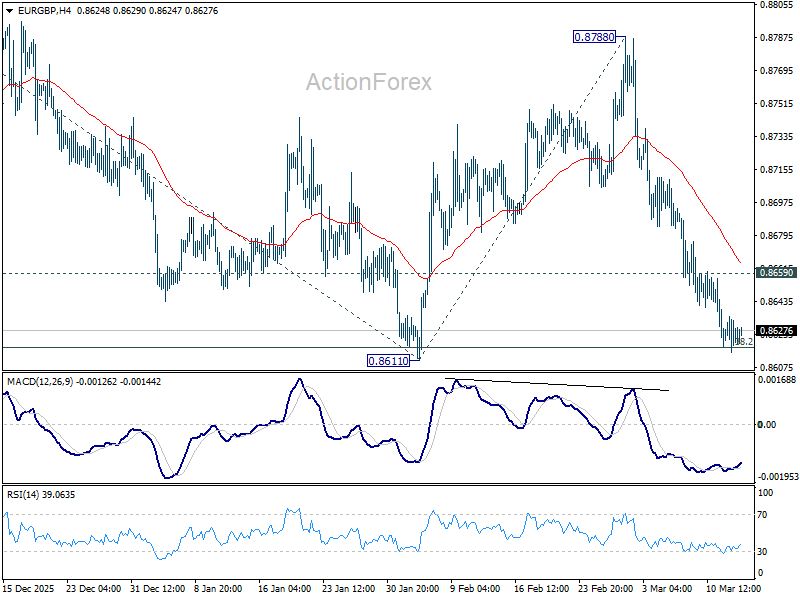Click the MACD 0.001688 scale value
This screenshot has height=600, width=800.
pos(777,380)
